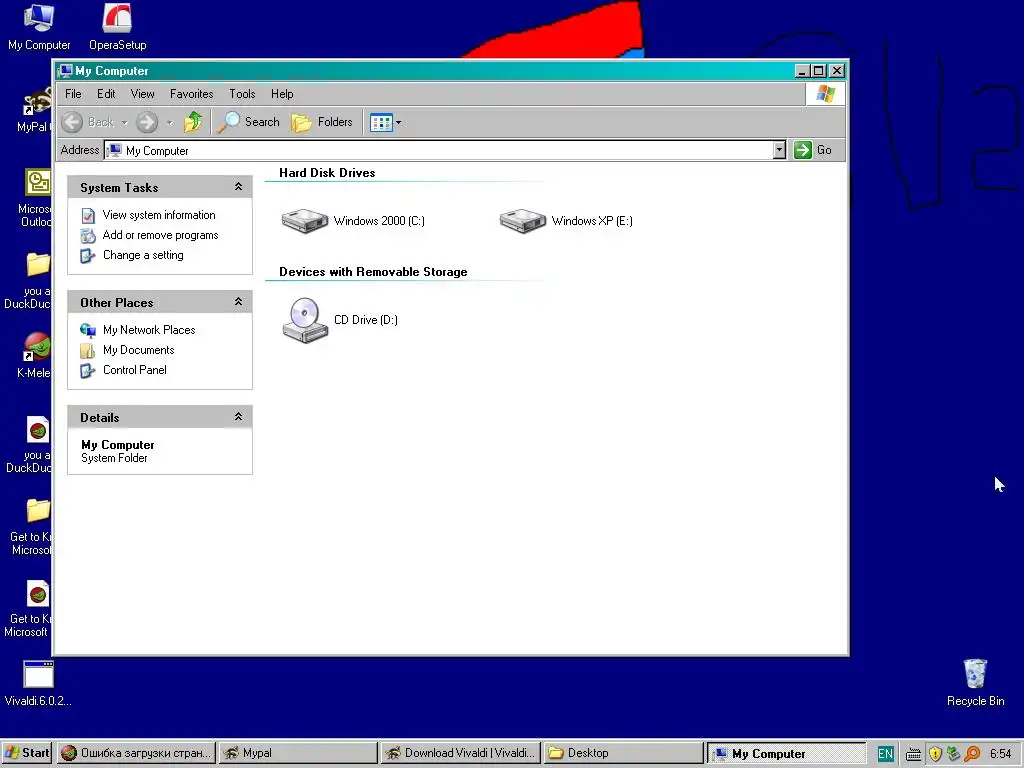Viewport: 1024px width, 768px height.
Task: Expand the Forward history dropdown arrow
Action: [x=170, y=122]
